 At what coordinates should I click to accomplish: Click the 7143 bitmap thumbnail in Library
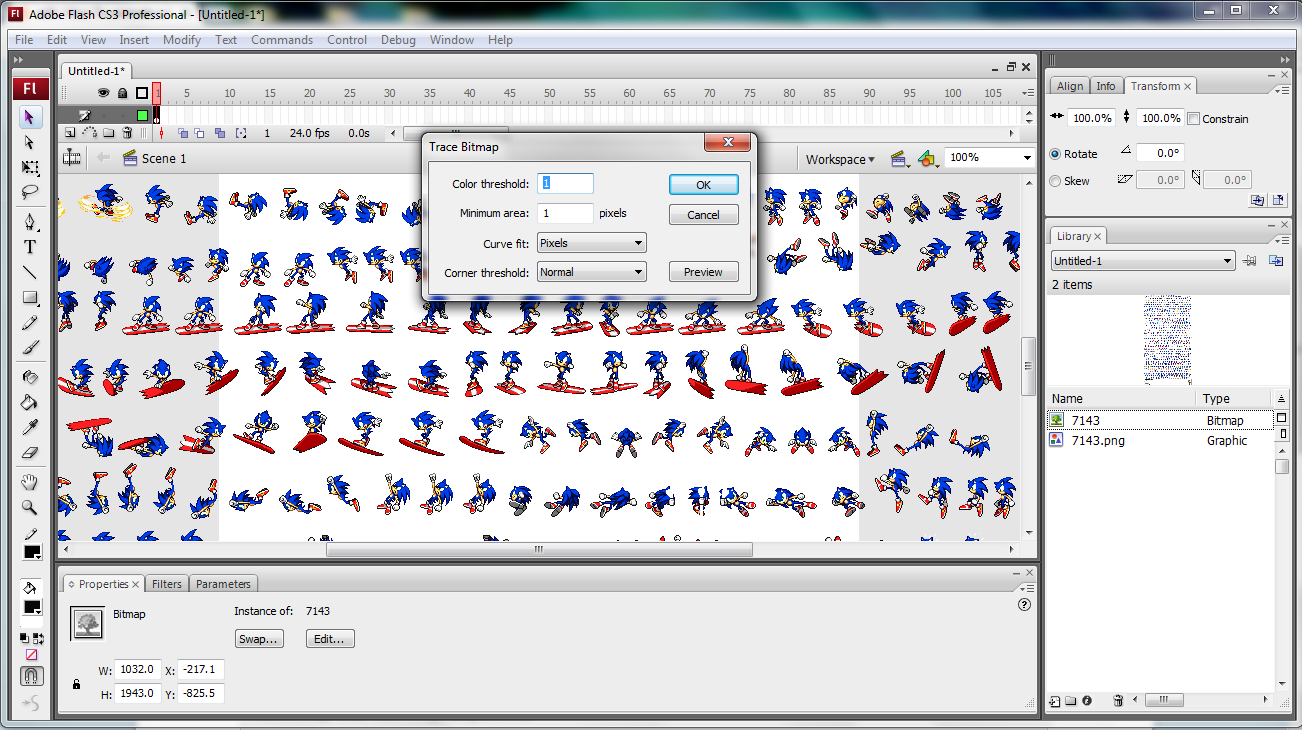tap(1057, 420)
